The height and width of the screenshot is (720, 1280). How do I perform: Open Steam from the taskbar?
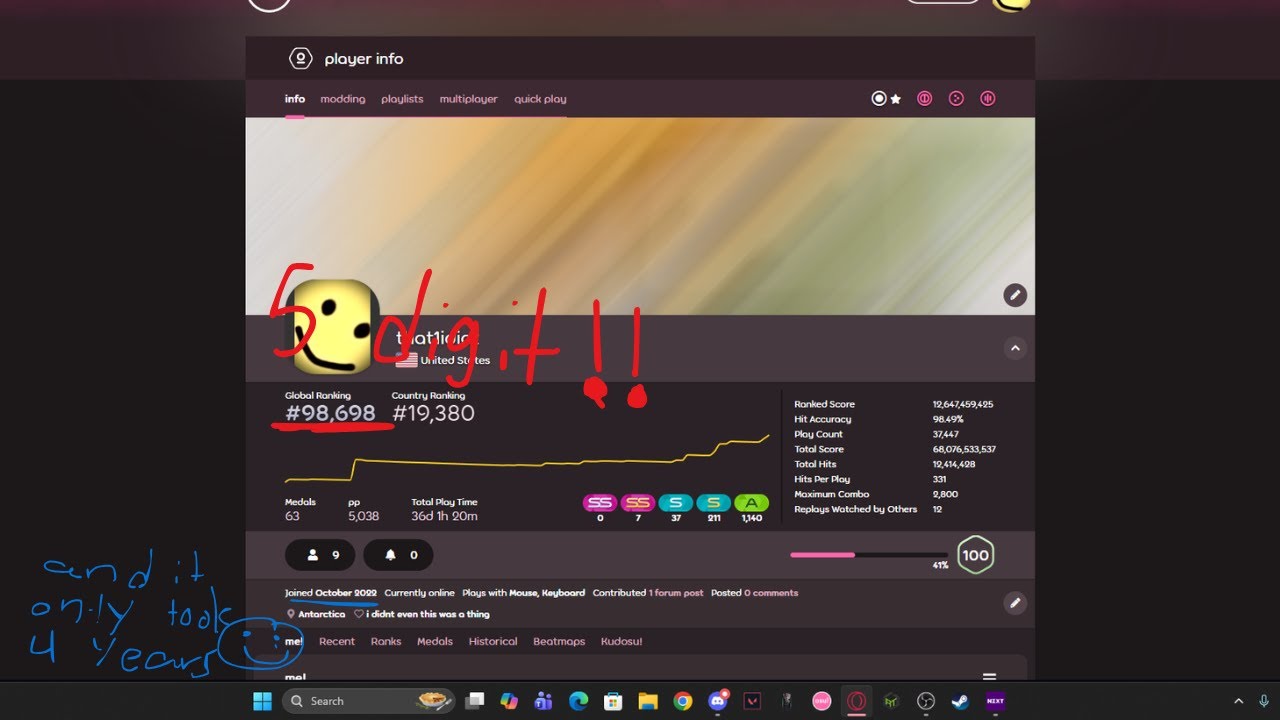click(960, 701)
